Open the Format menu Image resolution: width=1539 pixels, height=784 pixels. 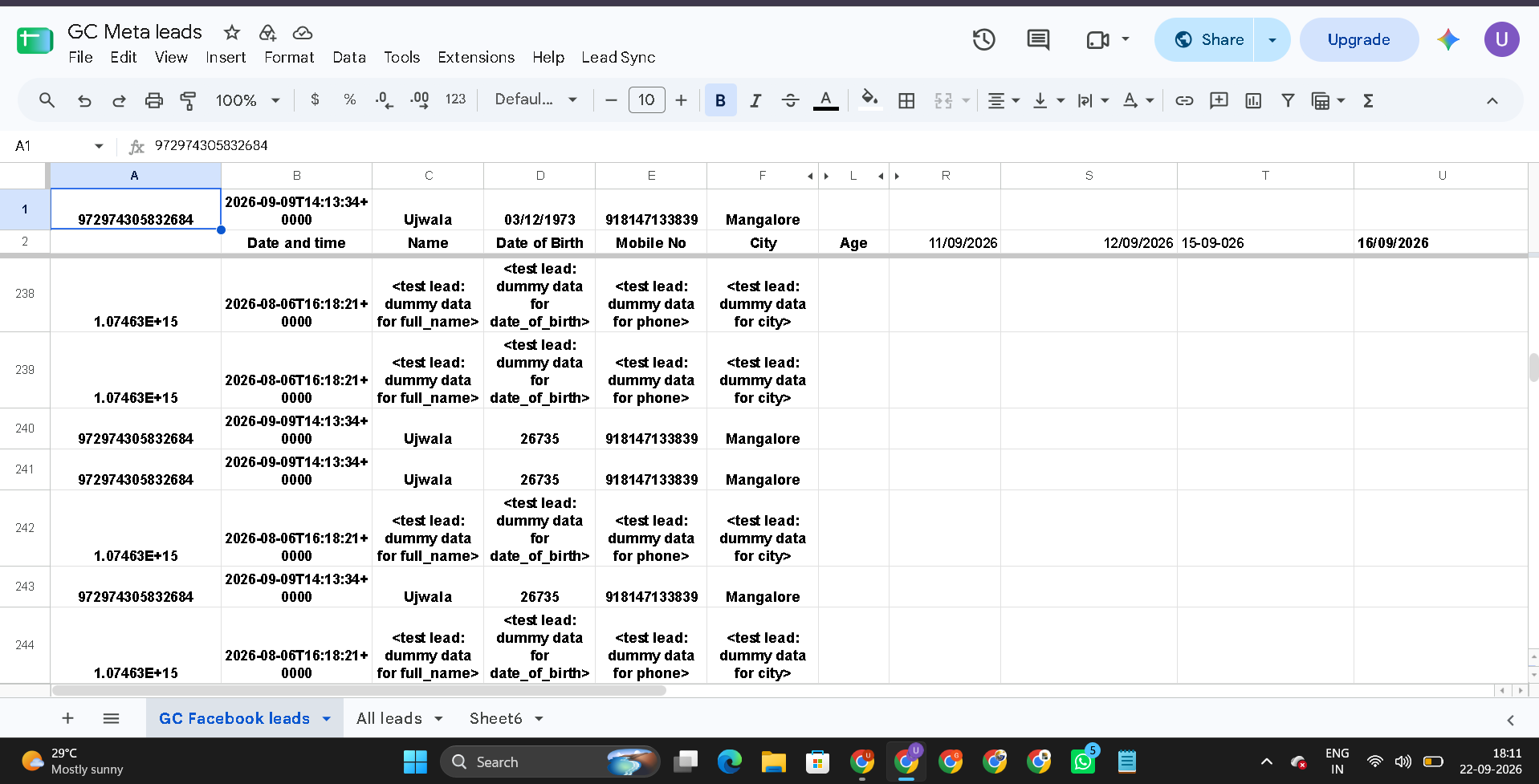tap(289, 57)
